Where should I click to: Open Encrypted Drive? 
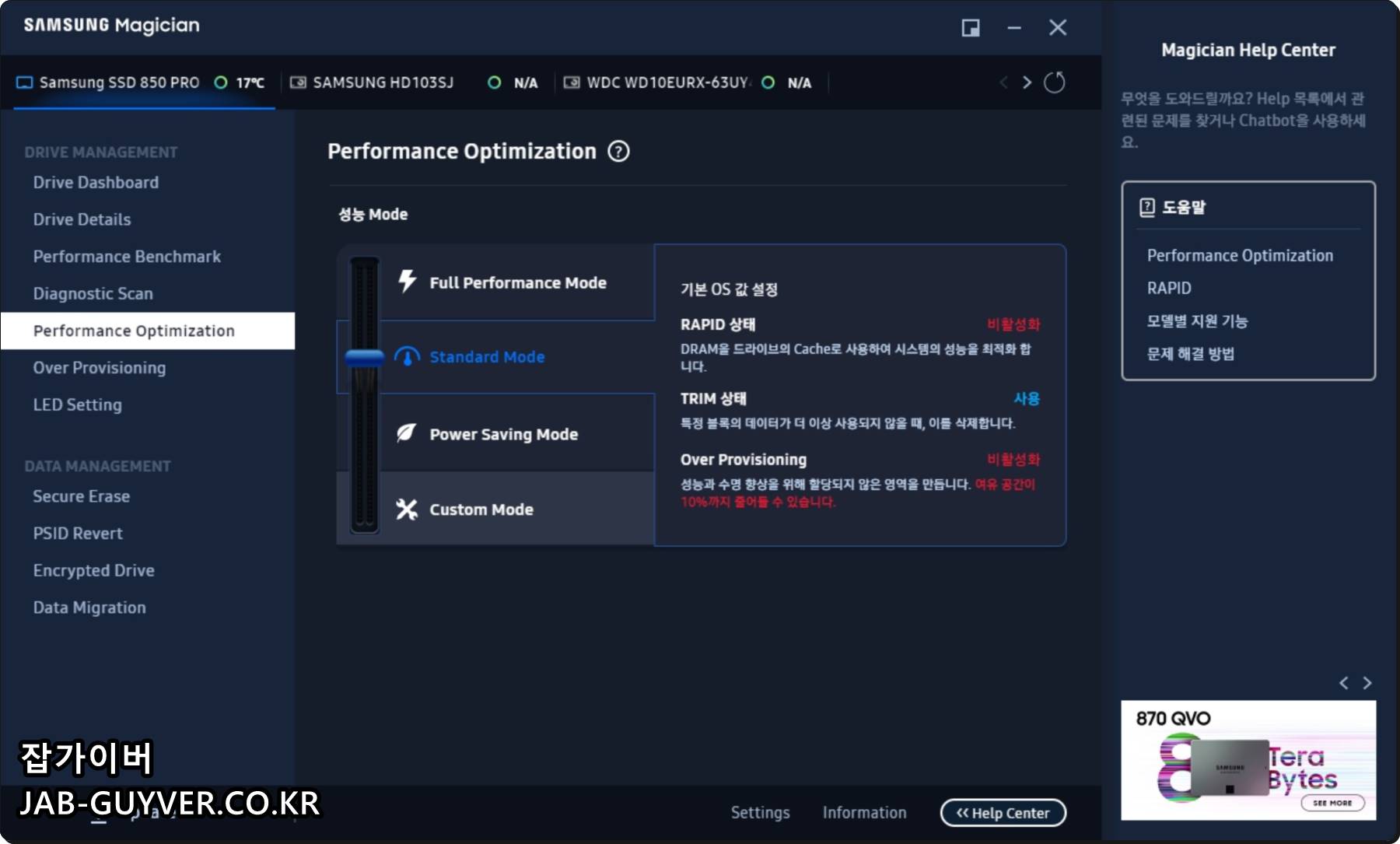click(93, 571)
